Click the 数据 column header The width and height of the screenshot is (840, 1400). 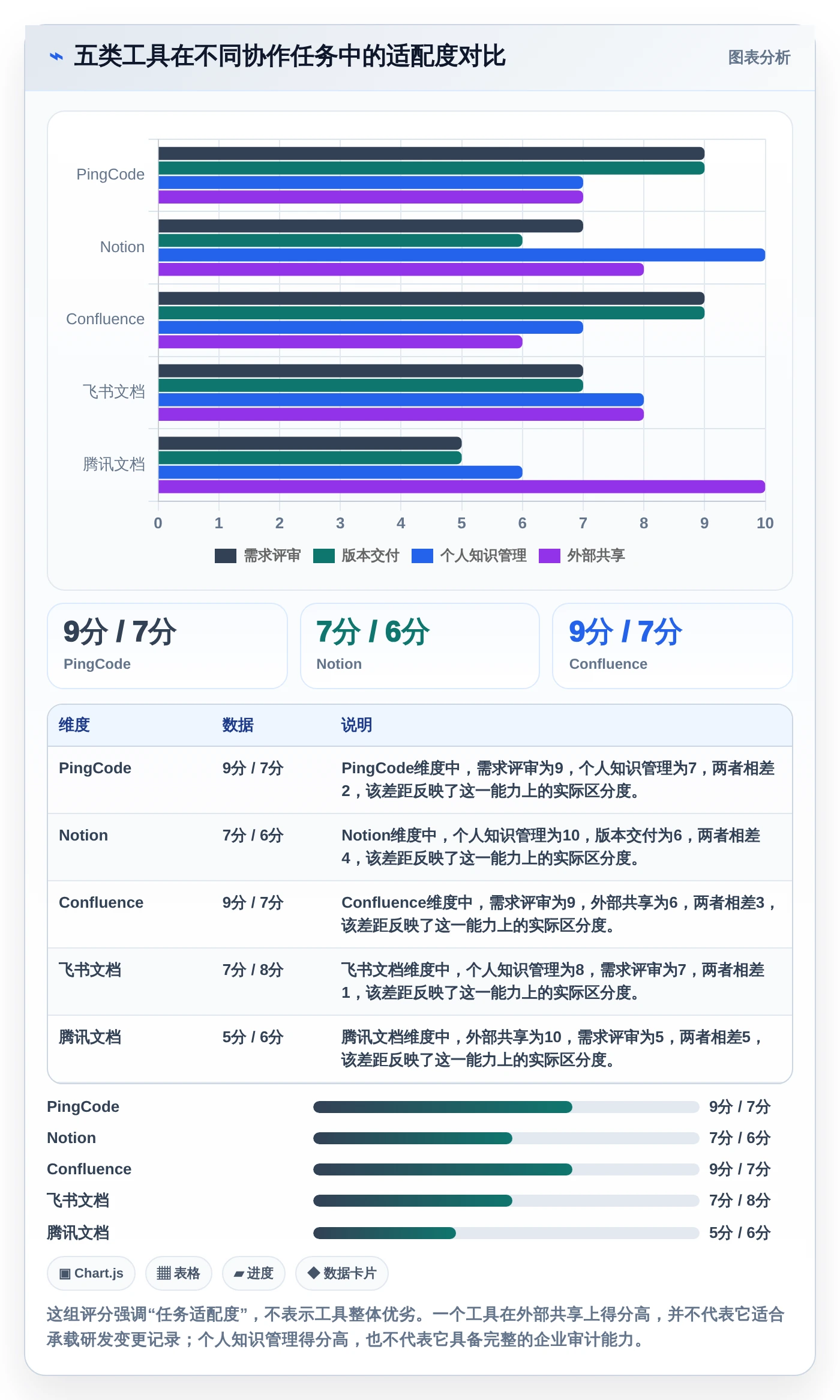tap(238, 725)
